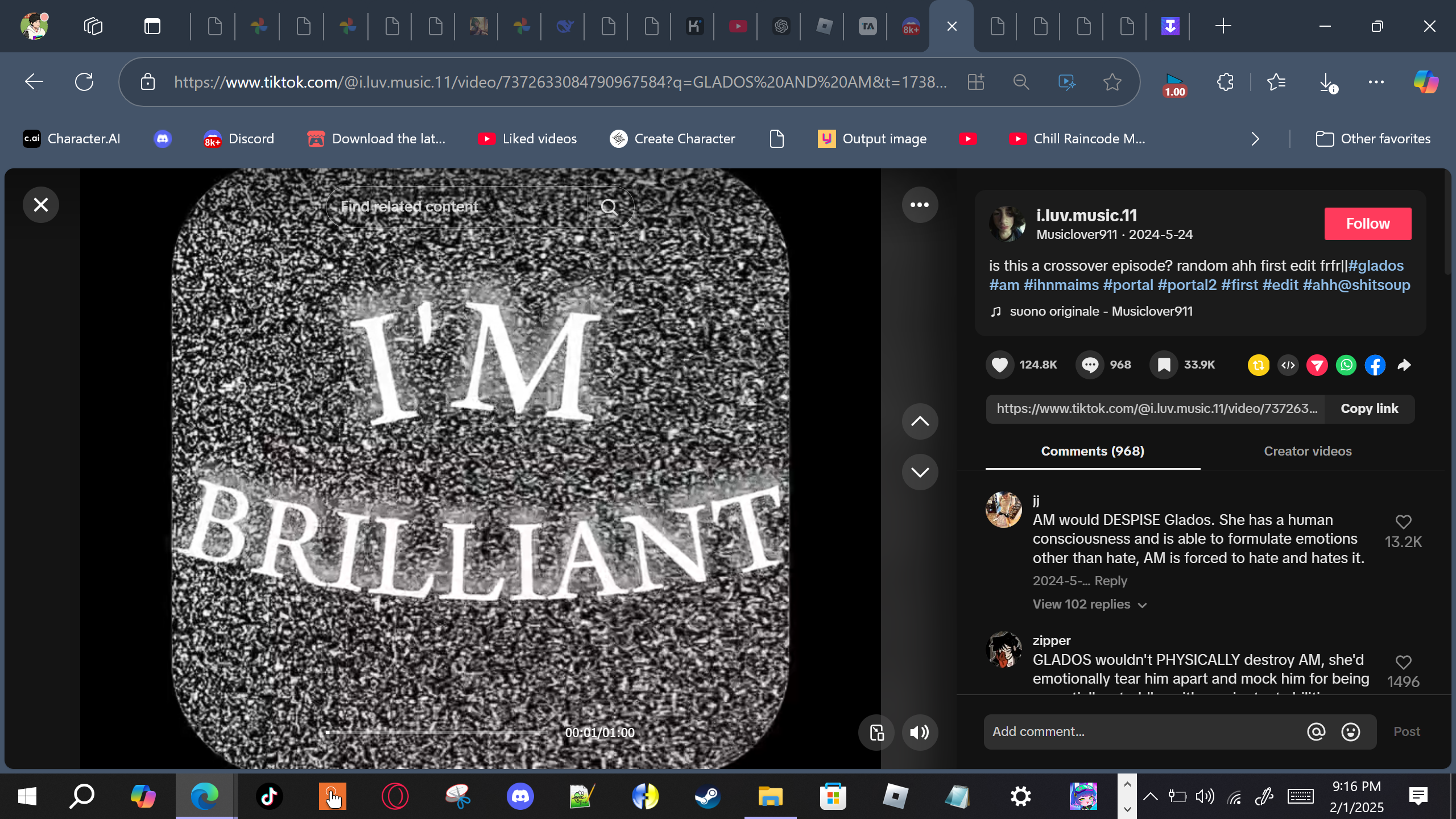Image resolution: width=1456 pixels, height=819 pixels.
Task: Like zipper's comment with heart
Action: [x=1403, y=662]
